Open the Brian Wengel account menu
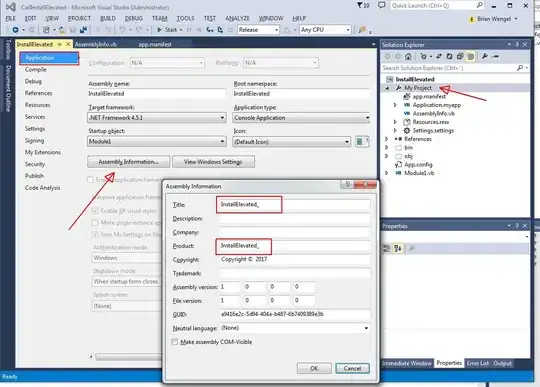This screenshot has width=540, height=387. (x=494, y=19)
